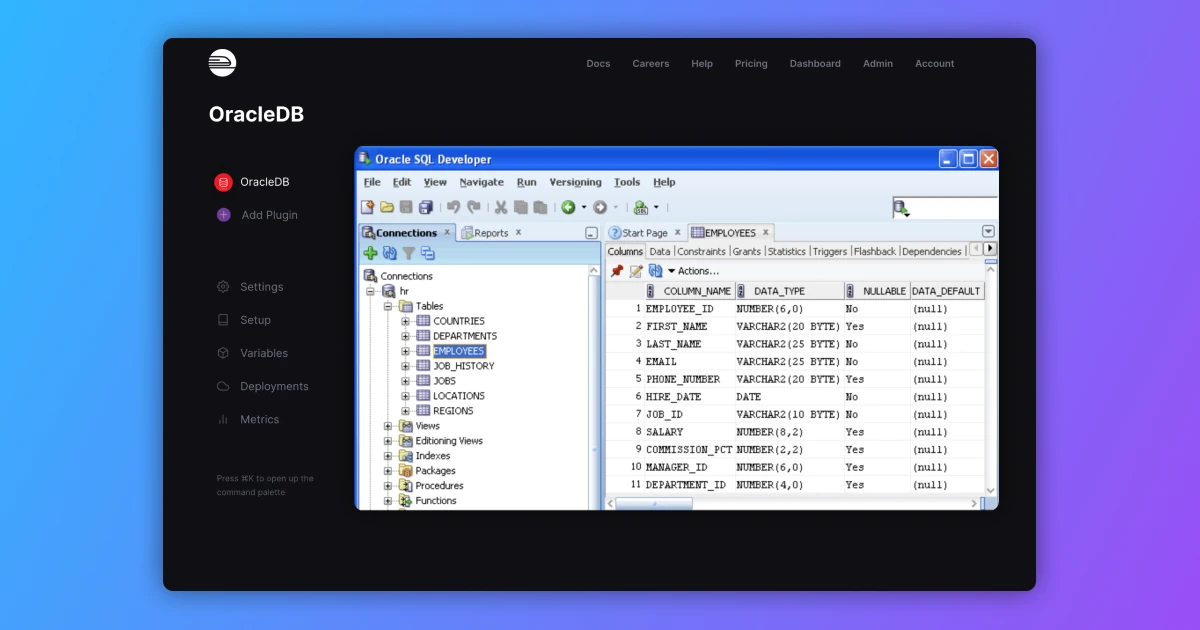Switch to the Start Page tab

(x=645, y=233)
